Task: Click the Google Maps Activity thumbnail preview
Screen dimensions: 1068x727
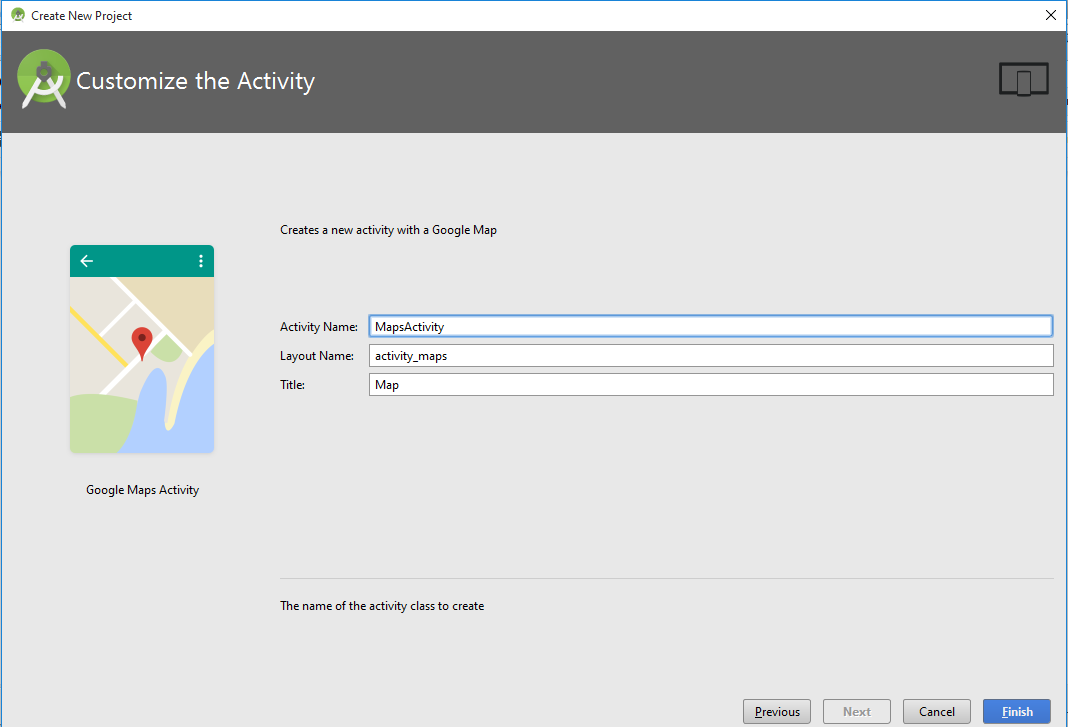Action: (x=142, y=349)
